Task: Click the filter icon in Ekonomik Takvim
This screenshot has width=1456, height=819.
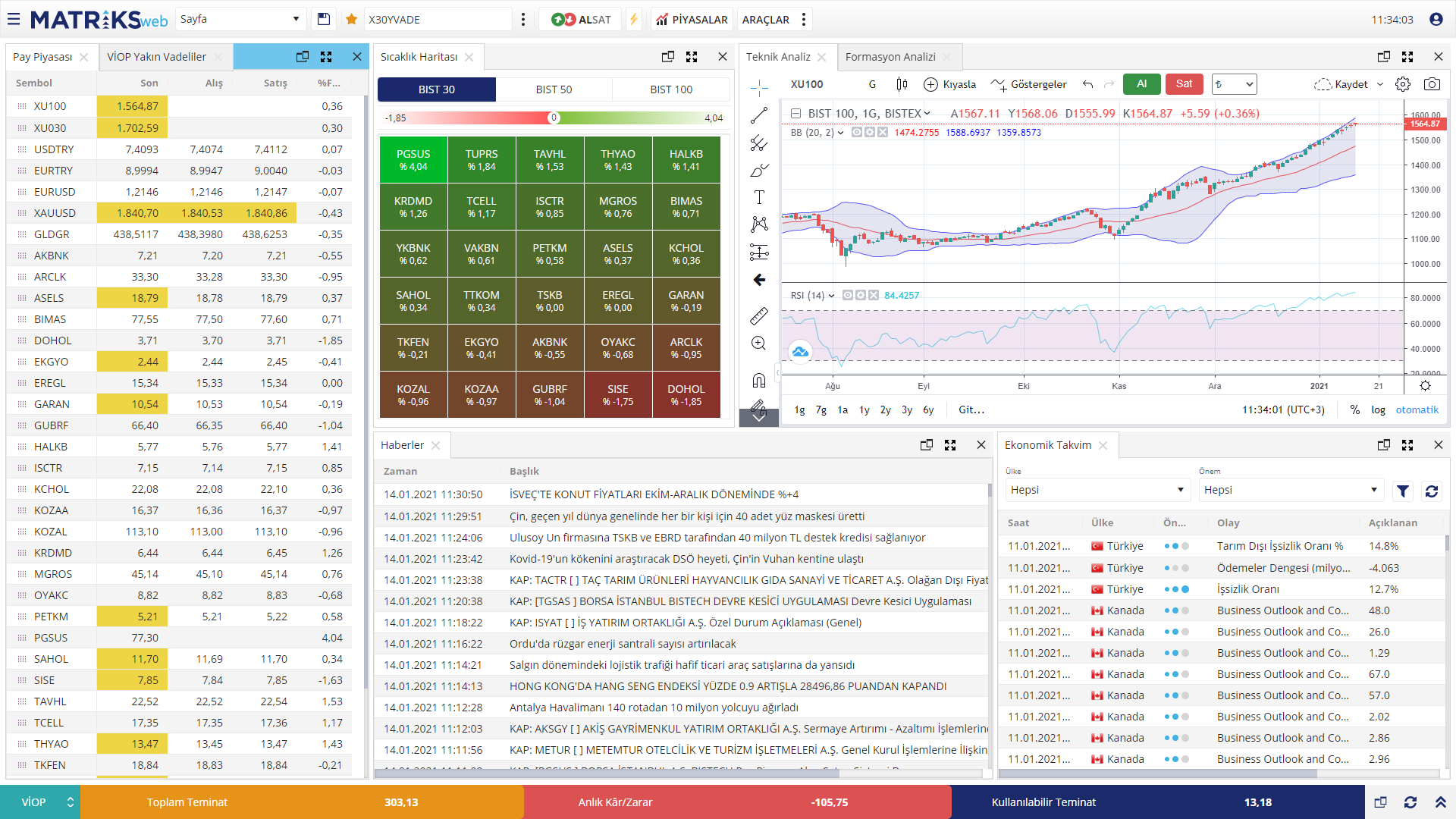Action: [x=1403, y=491]
